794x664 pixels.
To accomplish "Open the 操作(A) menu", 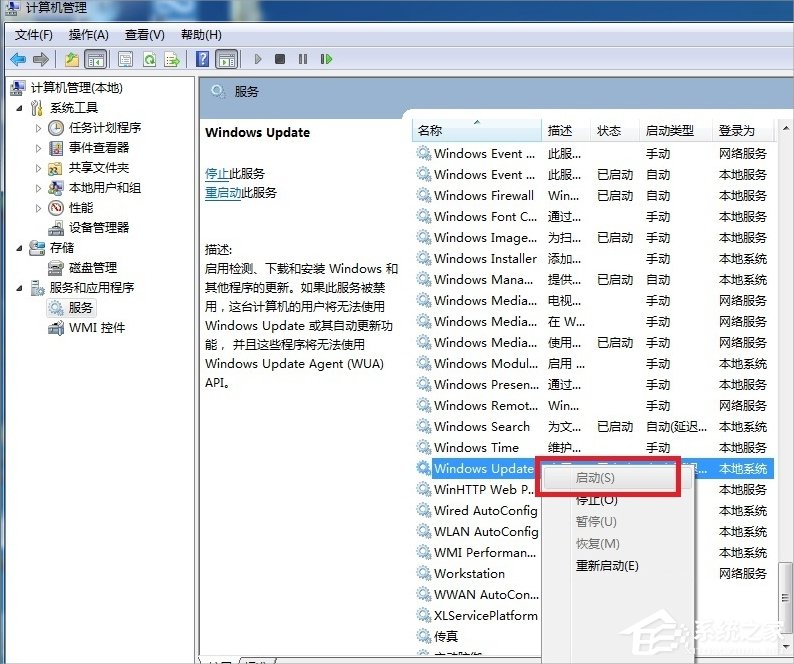I will coord(89,35).
